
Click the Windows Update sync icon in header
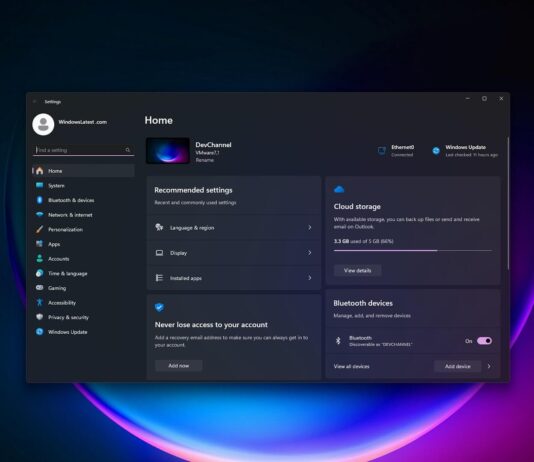tap(436, 150)
